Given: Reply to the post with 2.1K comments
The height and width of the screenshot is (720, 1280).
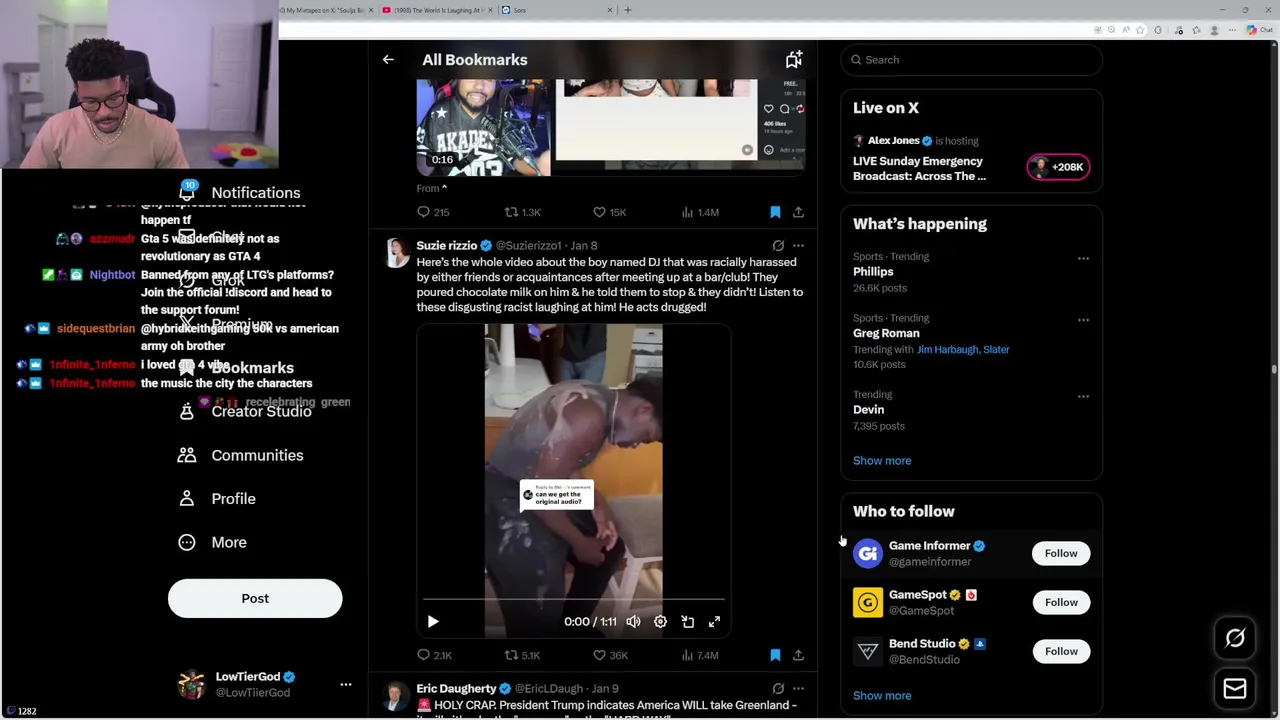Looking at the screenshot, I should coord(434,655).
